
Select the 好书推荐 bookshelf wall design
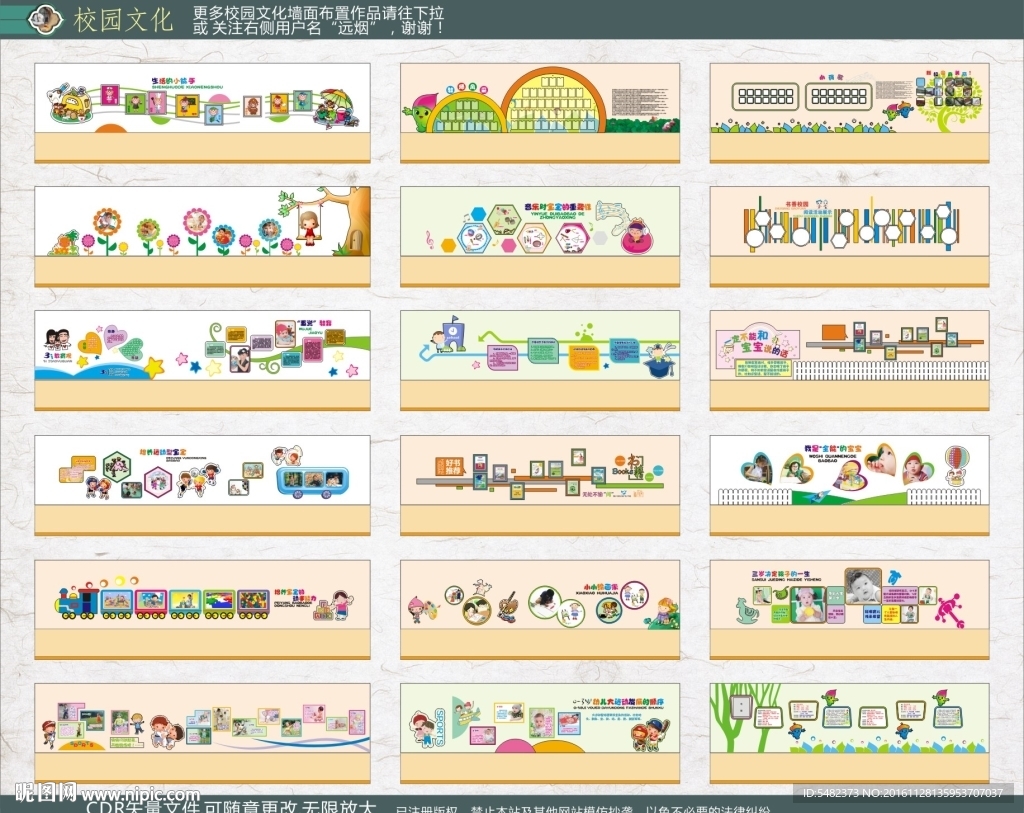point(540,485)
